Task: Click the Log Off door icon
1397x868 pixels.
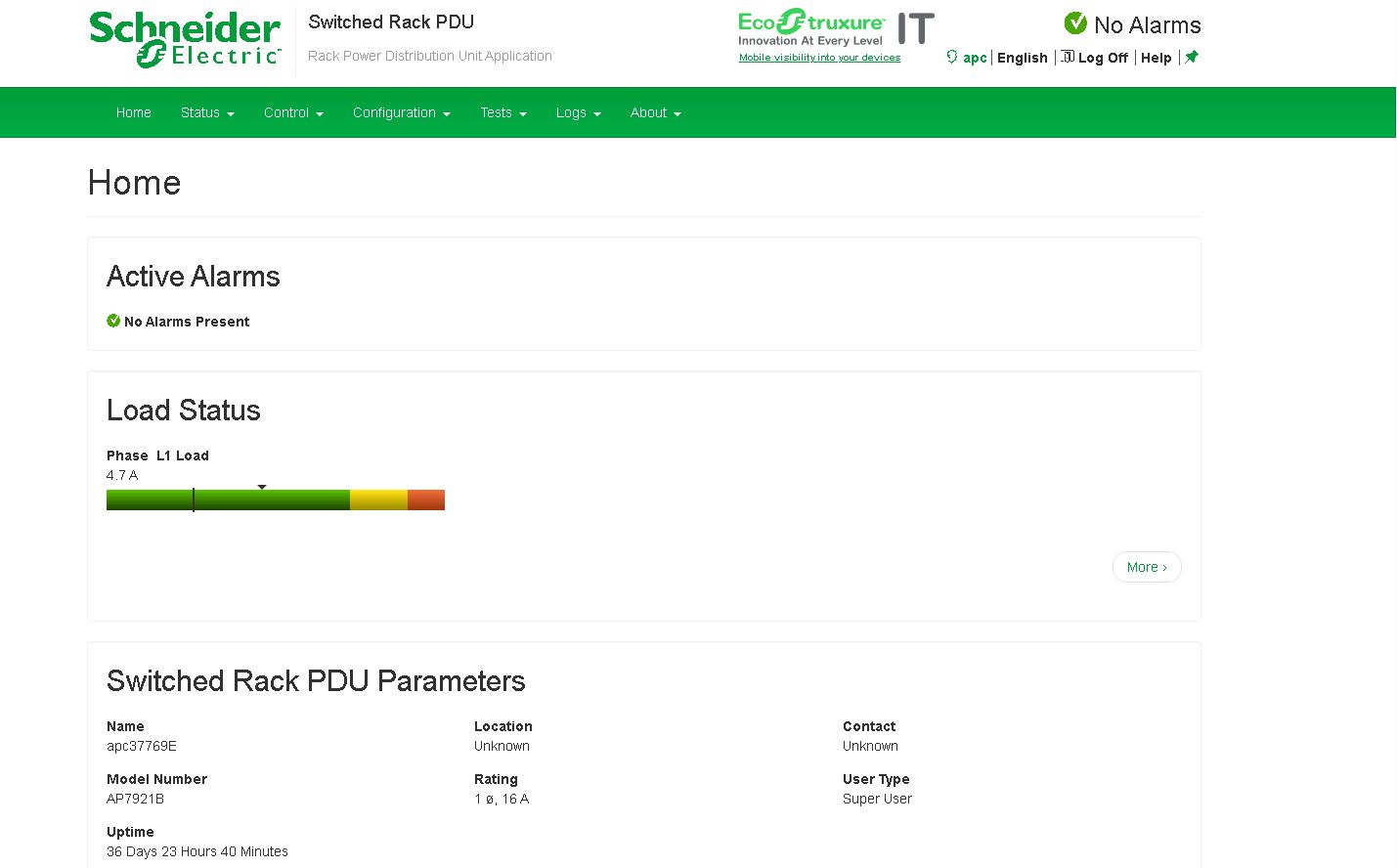Action: pyautogui.click(x=1068, y=57)
